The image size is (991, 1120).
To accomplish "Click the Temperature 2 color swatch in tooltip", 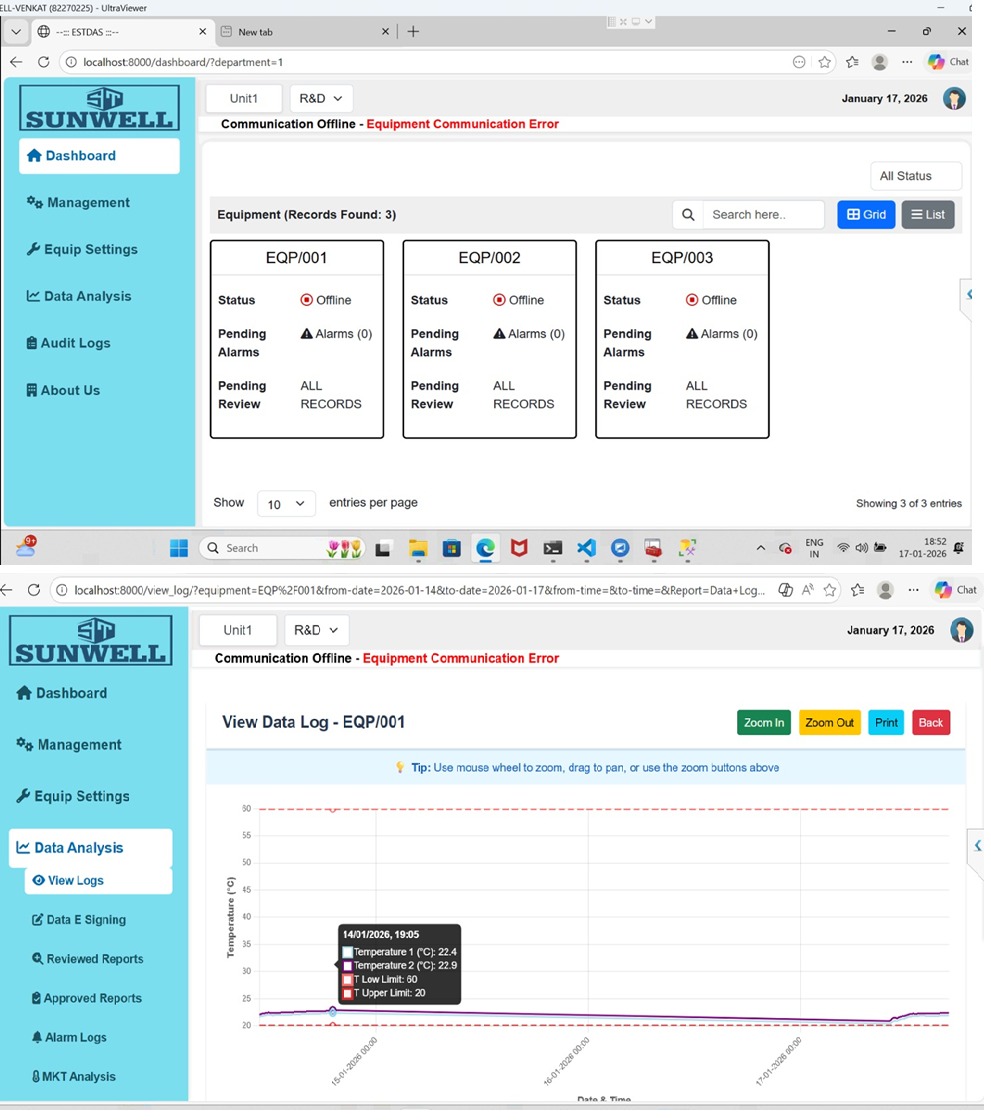I will [348, 966].
